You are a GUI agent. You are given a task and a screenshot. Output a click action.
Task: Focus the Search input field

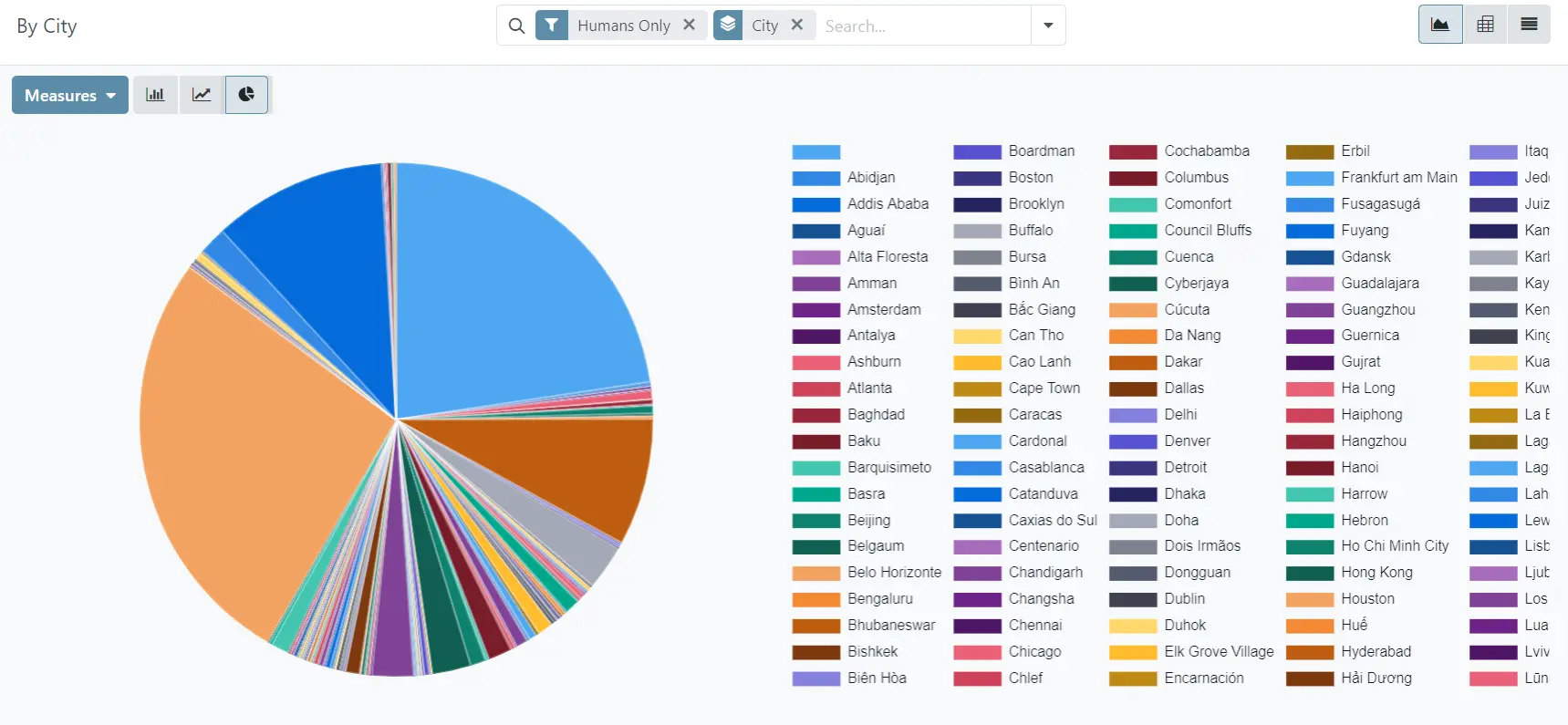click(x=921, y=26)
